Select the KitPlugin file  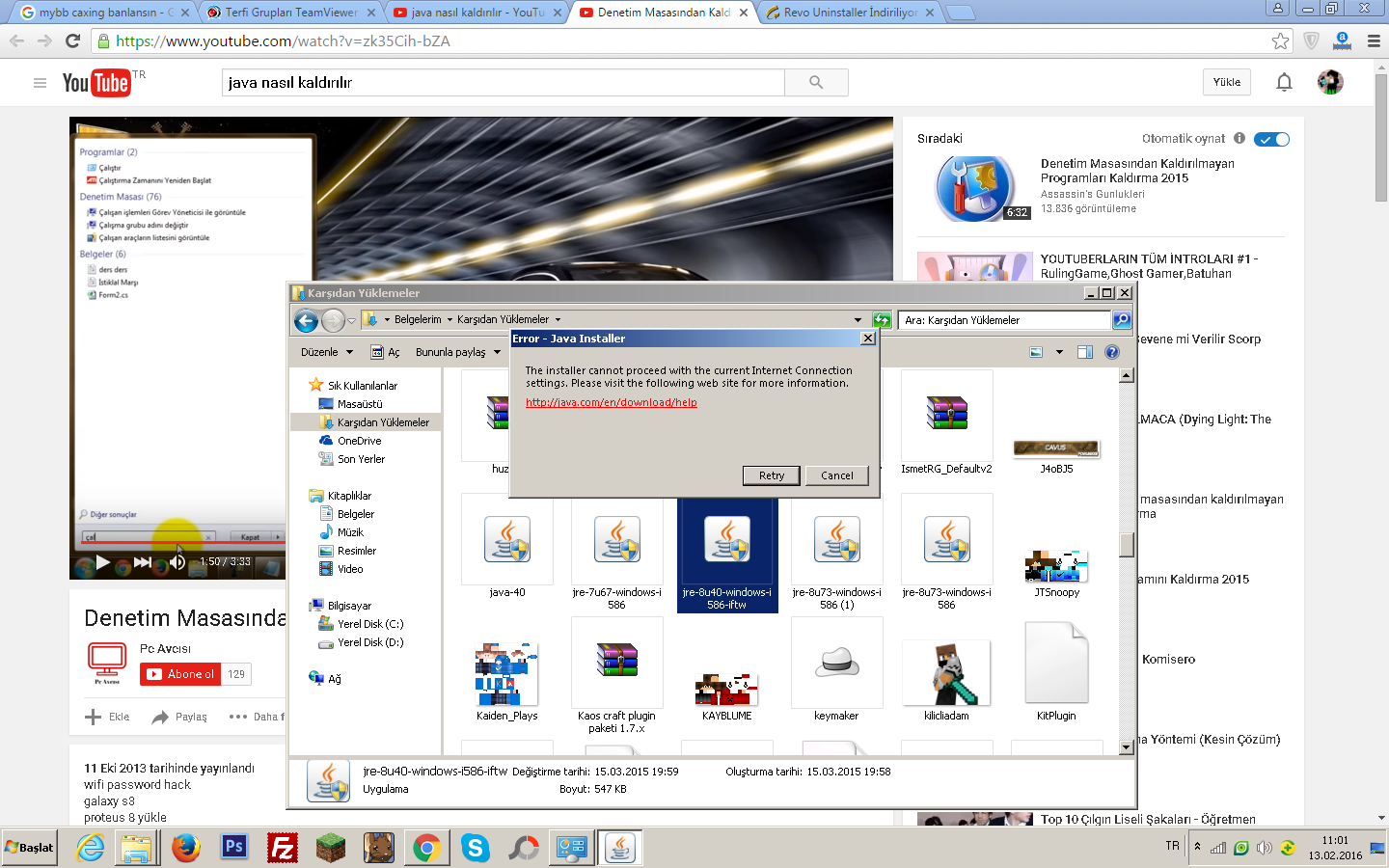(1056, 669)
